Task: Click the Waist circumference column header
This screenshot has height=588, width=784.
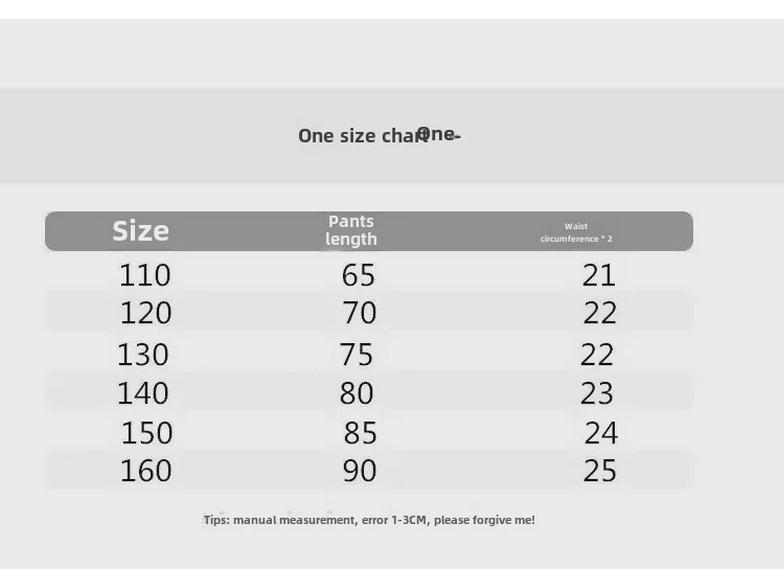Action: click(576, 232)
